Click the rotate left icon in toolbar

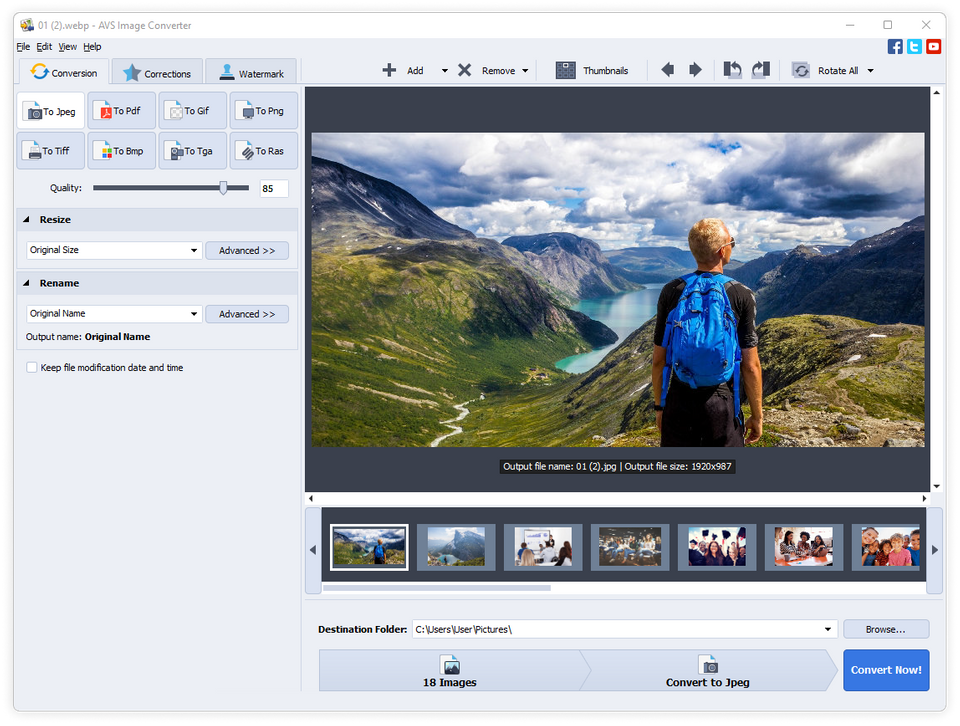(x=733, y=70)
